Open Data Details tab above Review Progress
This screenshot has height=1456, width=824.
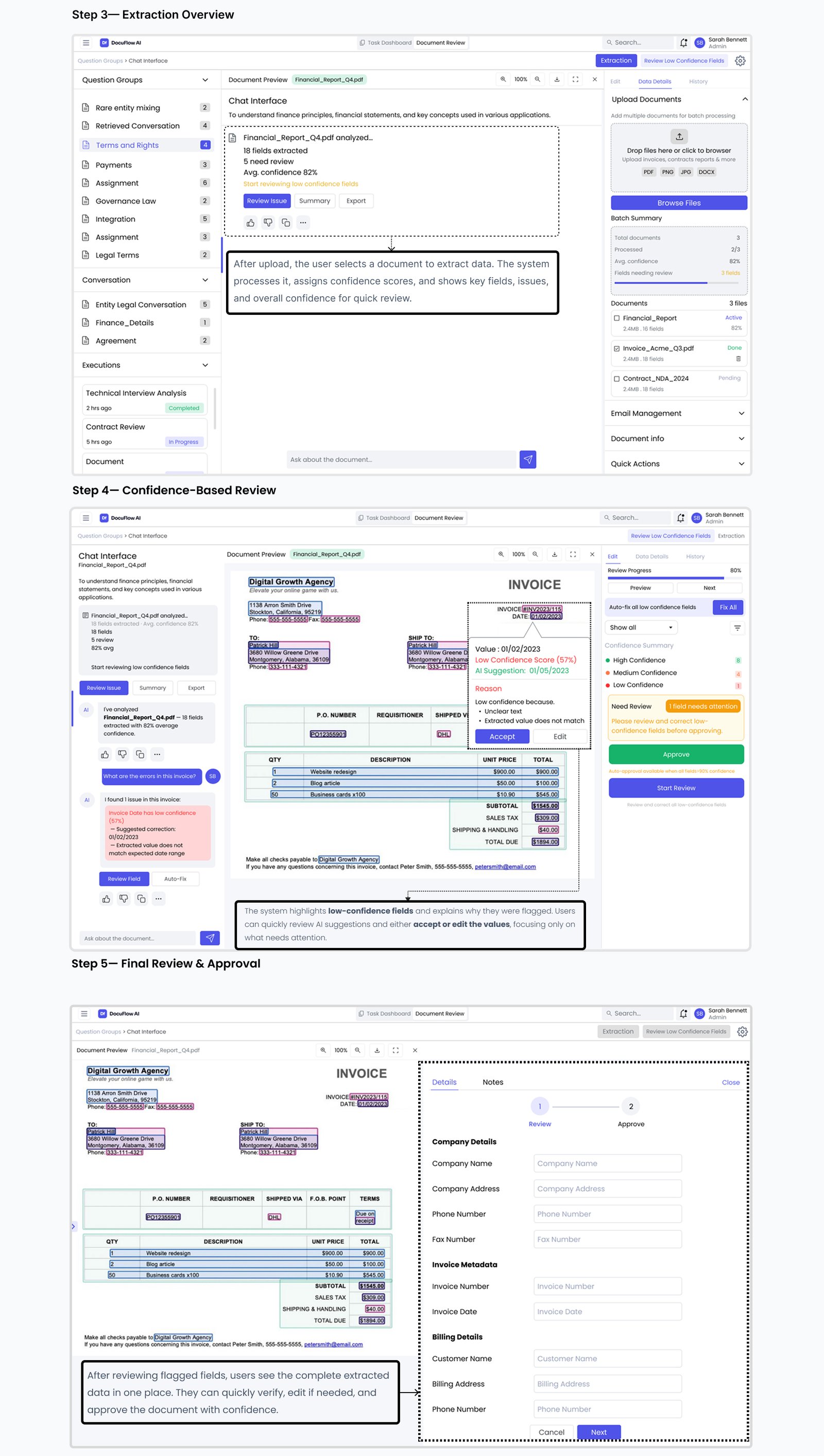[x=651, y=556]
